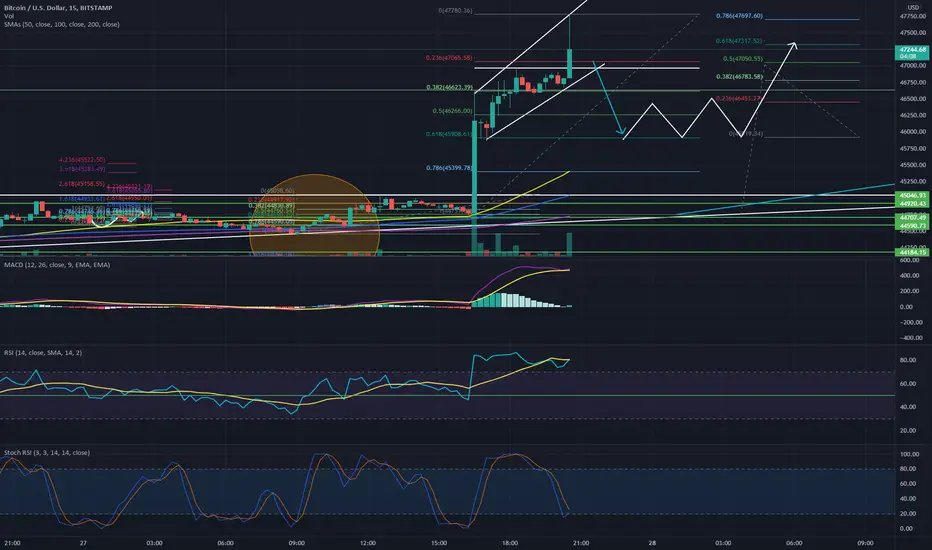
Task: Click the 45750.00 price axis label
Action: coord(912,149)
